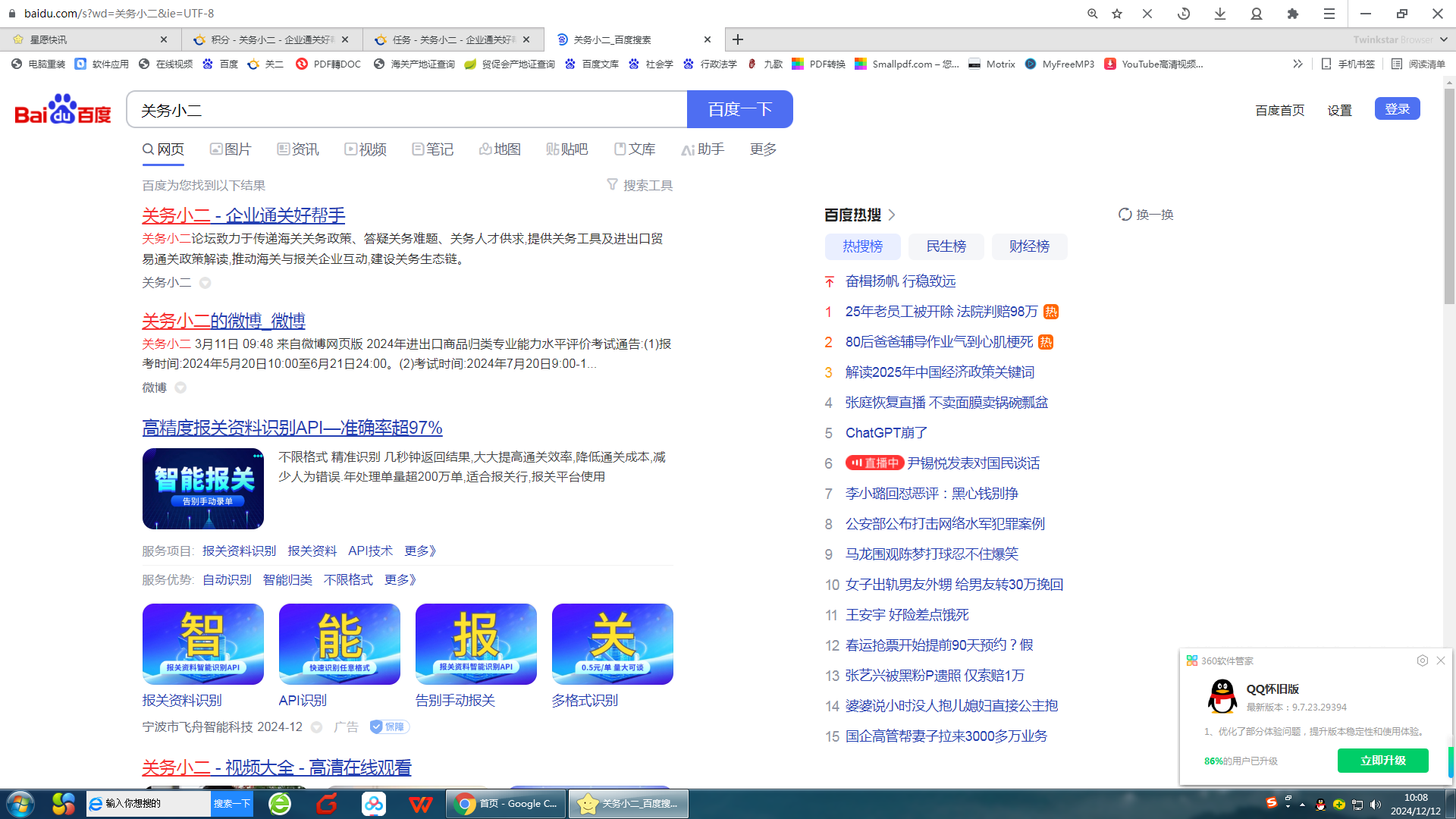
Task: Select the 资讯 news search tab
Action: pos(298,149)
